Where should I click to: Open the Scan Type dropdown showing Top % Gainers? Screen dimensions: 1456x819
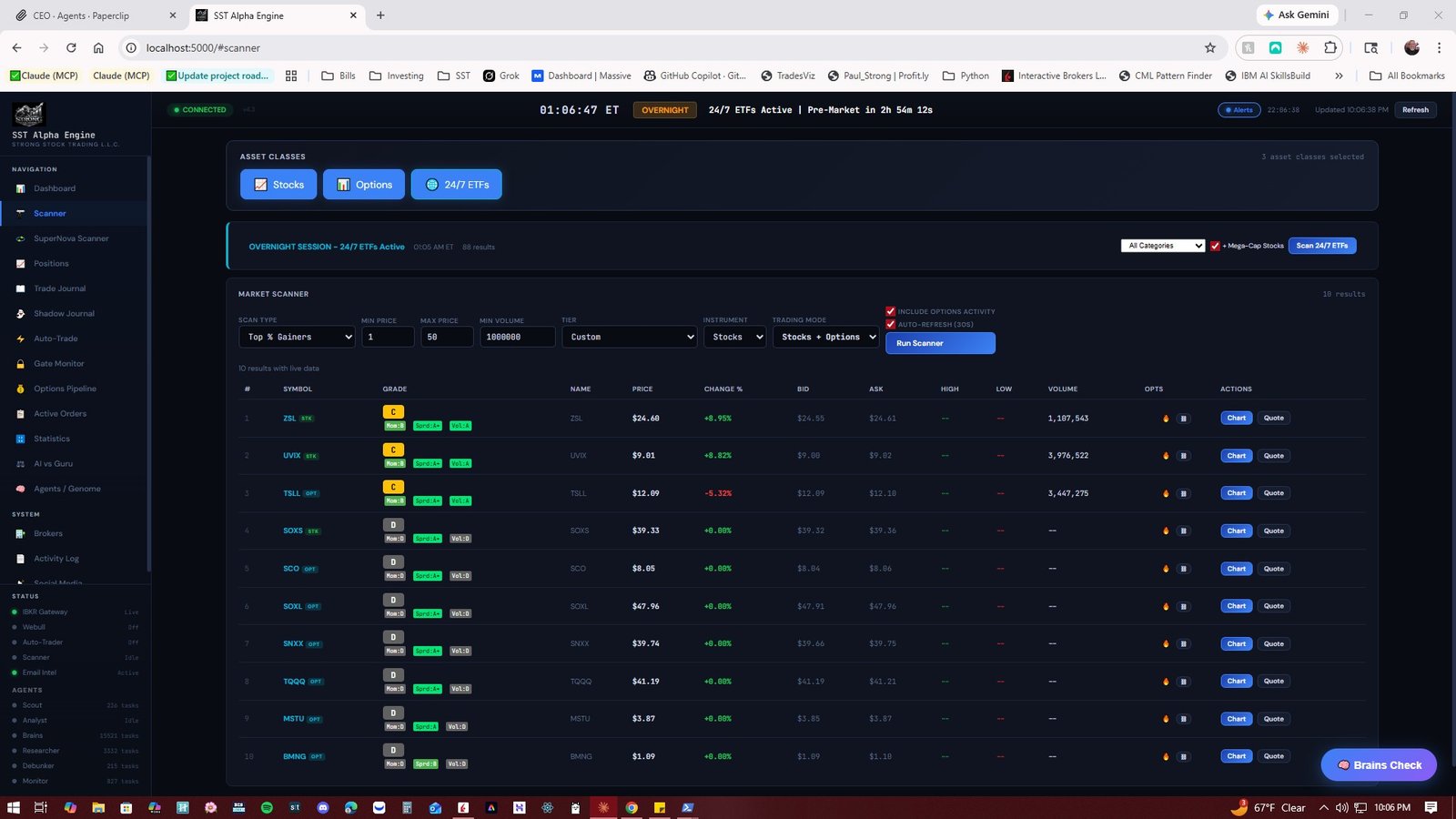tap(297, 337)
